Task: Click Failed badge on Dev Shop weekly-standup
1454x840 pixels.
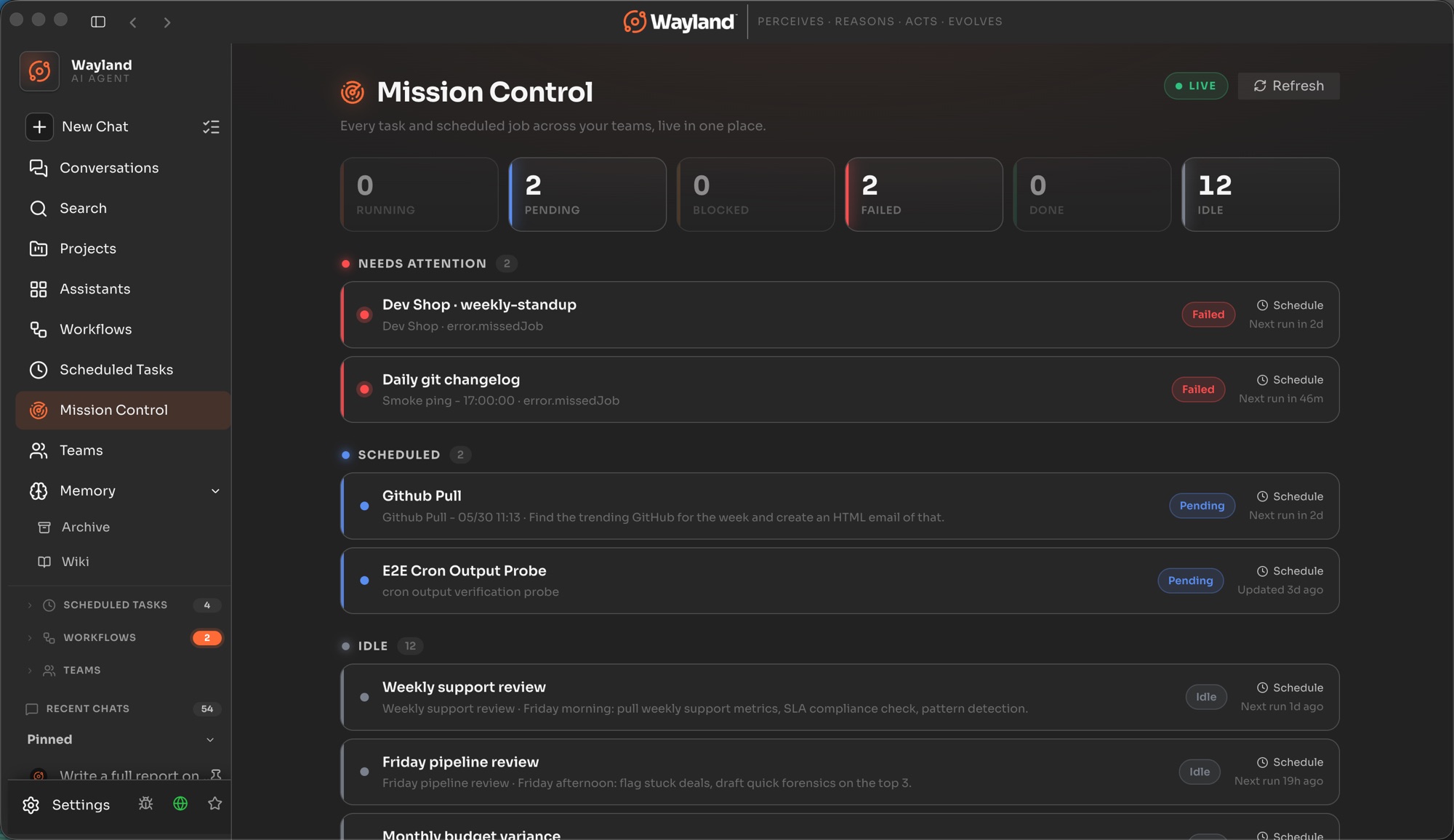Action: (1208, 315)
